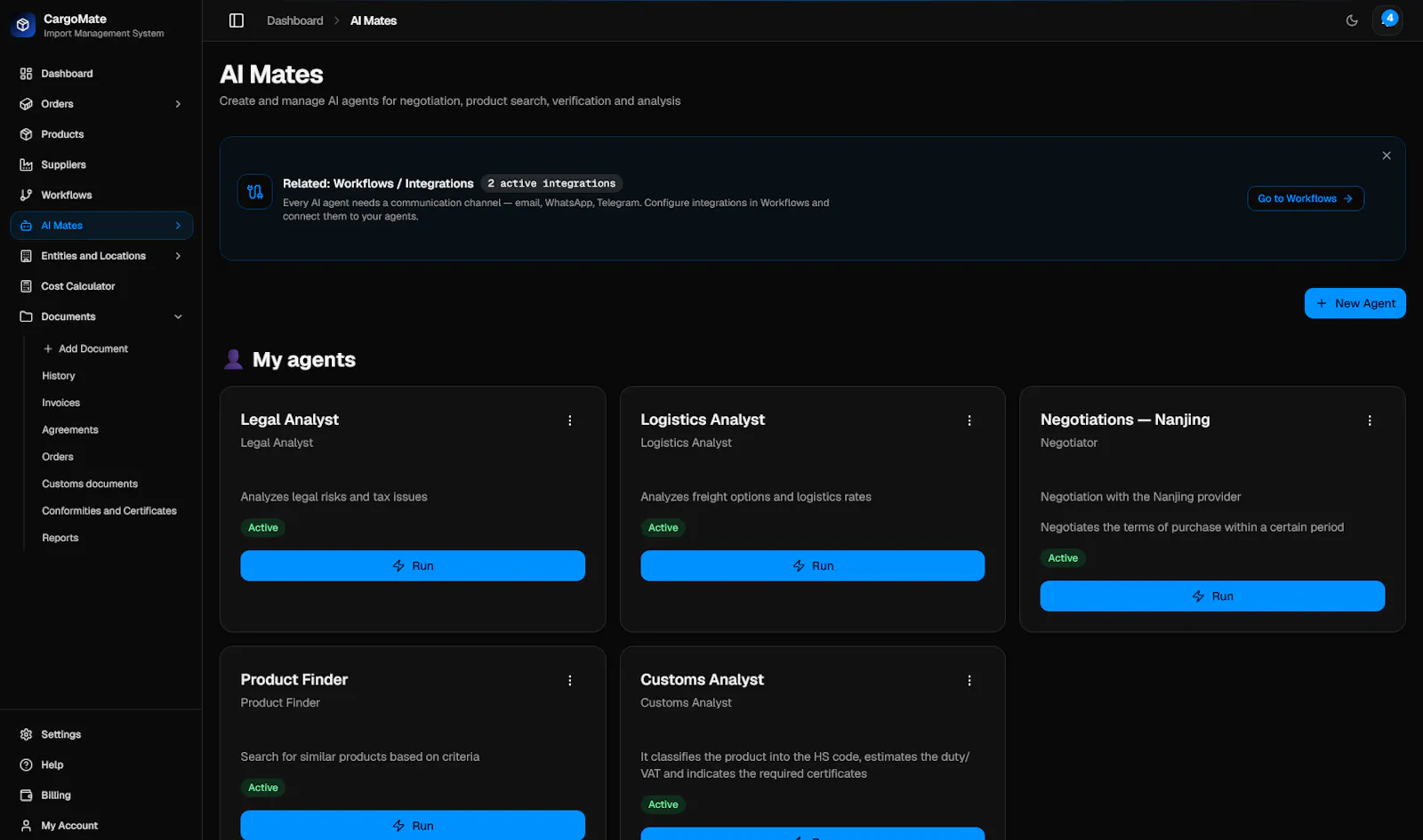Toggle the sidebar panel icon
This screenshot has height=840, width=1423.
coord(237,20)
